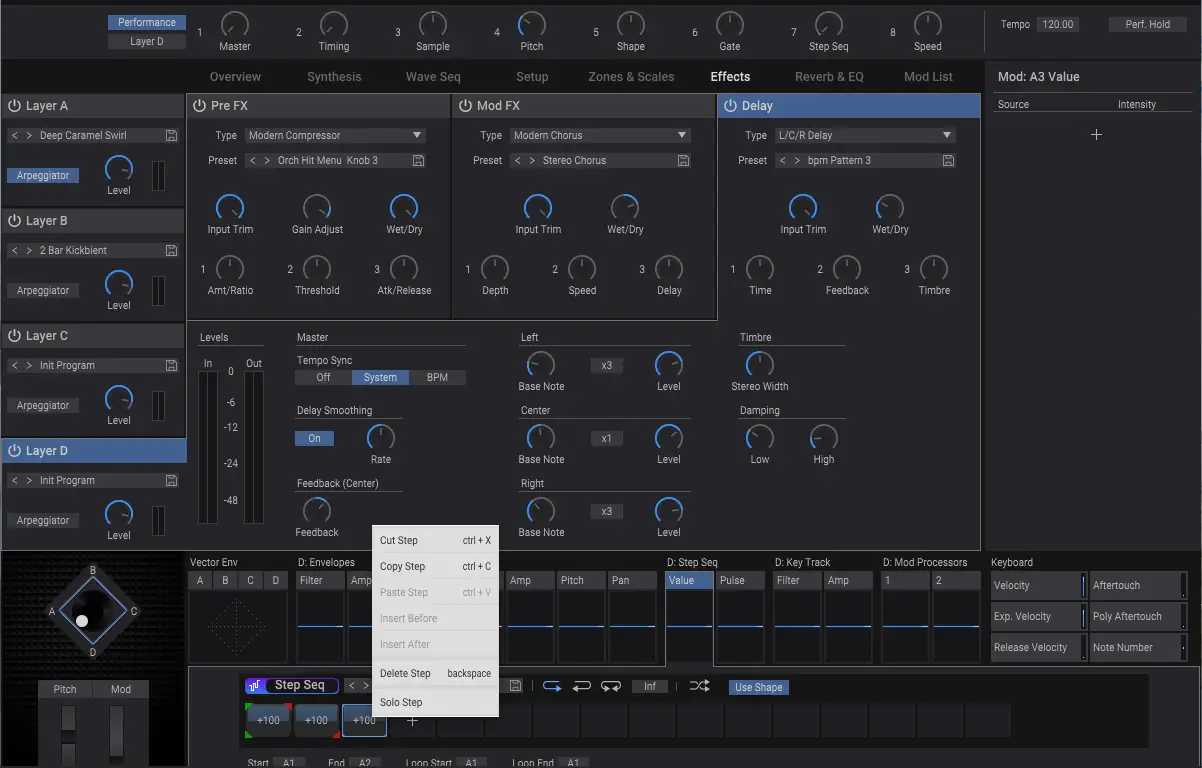Screen dimensions: 1202x768
Task: Open the Delay Type L/C/R Delay dropdown
Action: [x=864, y=136]
